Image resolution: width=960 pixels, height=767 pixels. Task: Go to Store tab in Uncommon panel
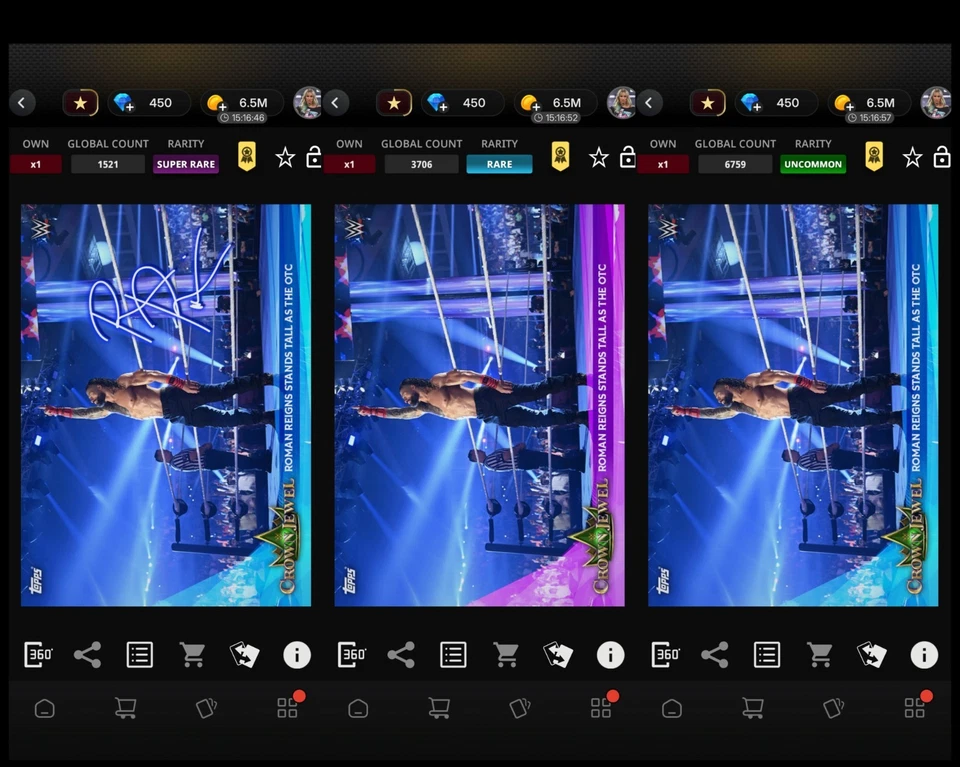[x=752, y=708]
